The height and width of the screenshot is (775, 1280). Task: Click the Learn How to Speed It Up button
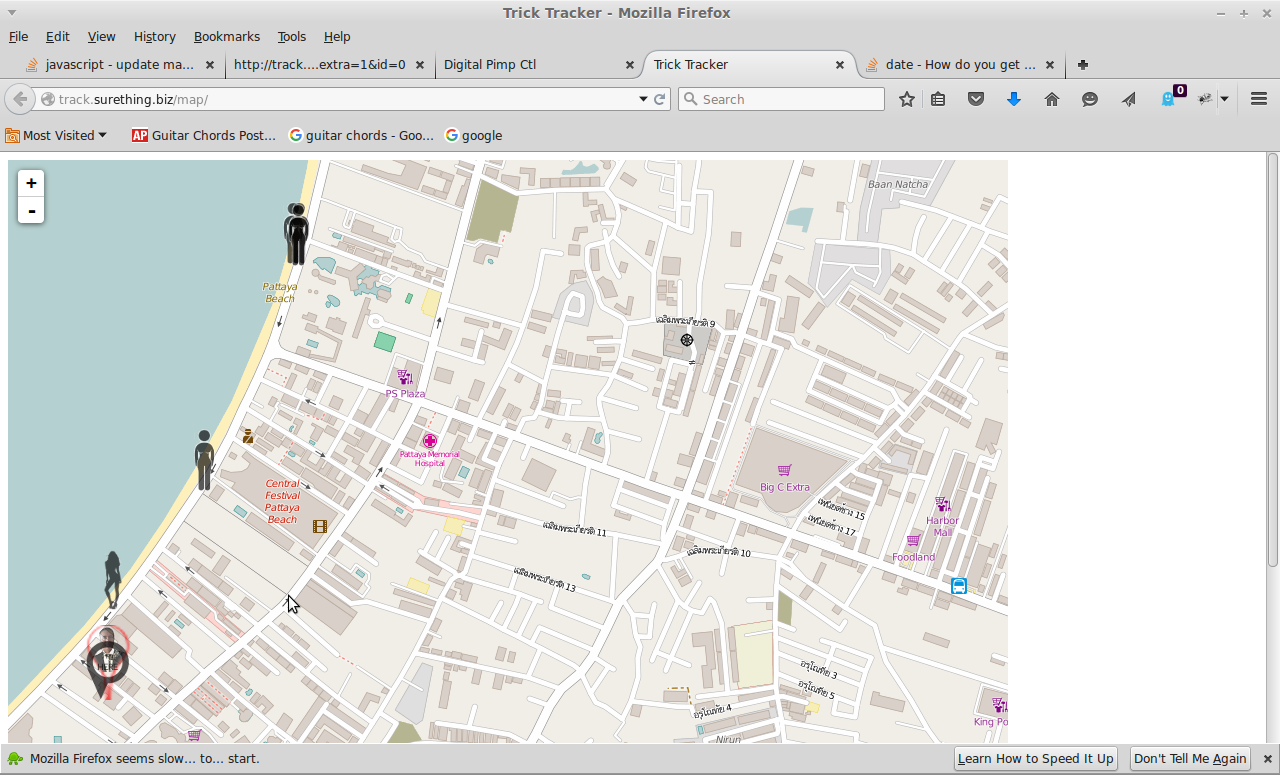pyautogui.click(x=1035, y=758)
